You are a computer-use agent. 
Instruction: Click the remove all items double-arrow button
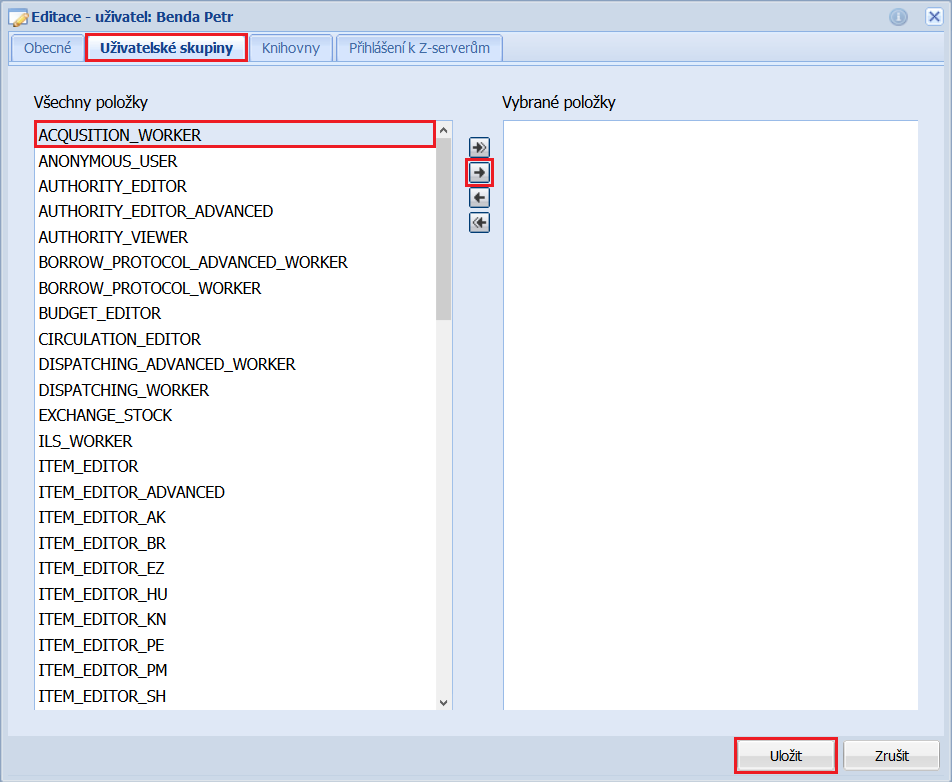pos(480,223)
